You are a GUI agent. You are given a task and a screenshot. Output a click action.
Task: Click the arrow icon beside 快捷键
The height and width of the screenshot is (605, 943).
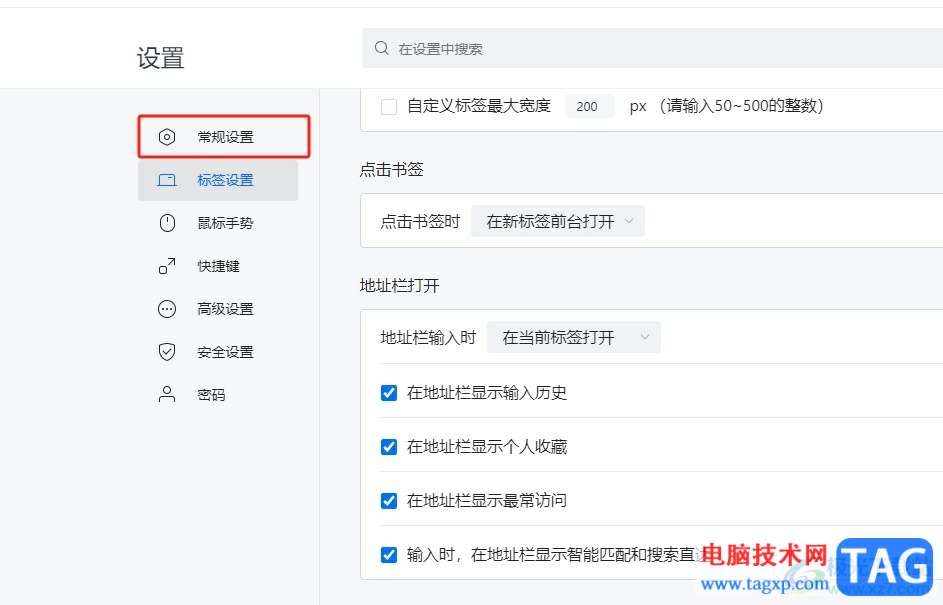167,266
